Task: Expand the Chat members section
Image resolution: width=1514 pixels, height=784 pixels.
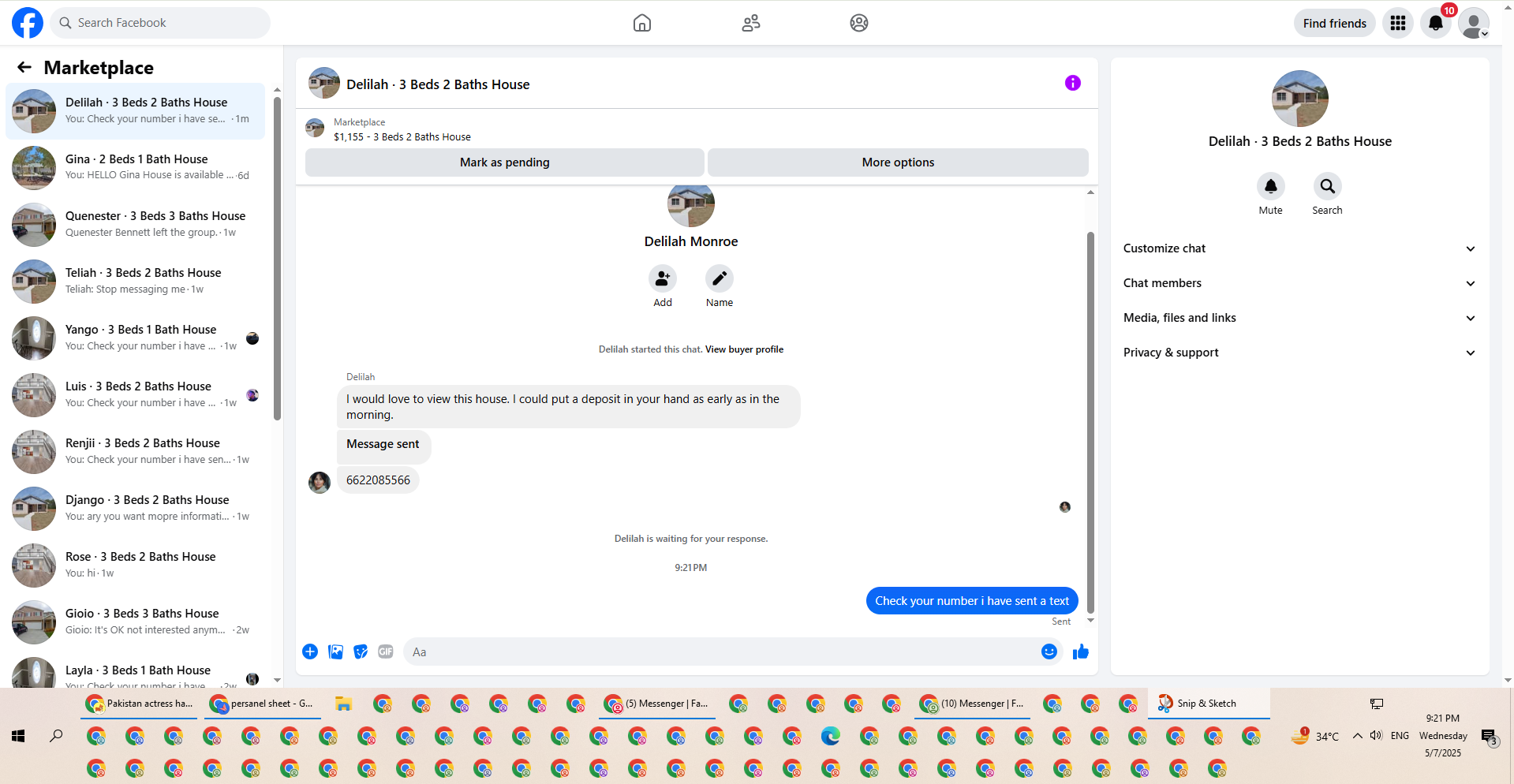Action: click(x=1299, y=283)
